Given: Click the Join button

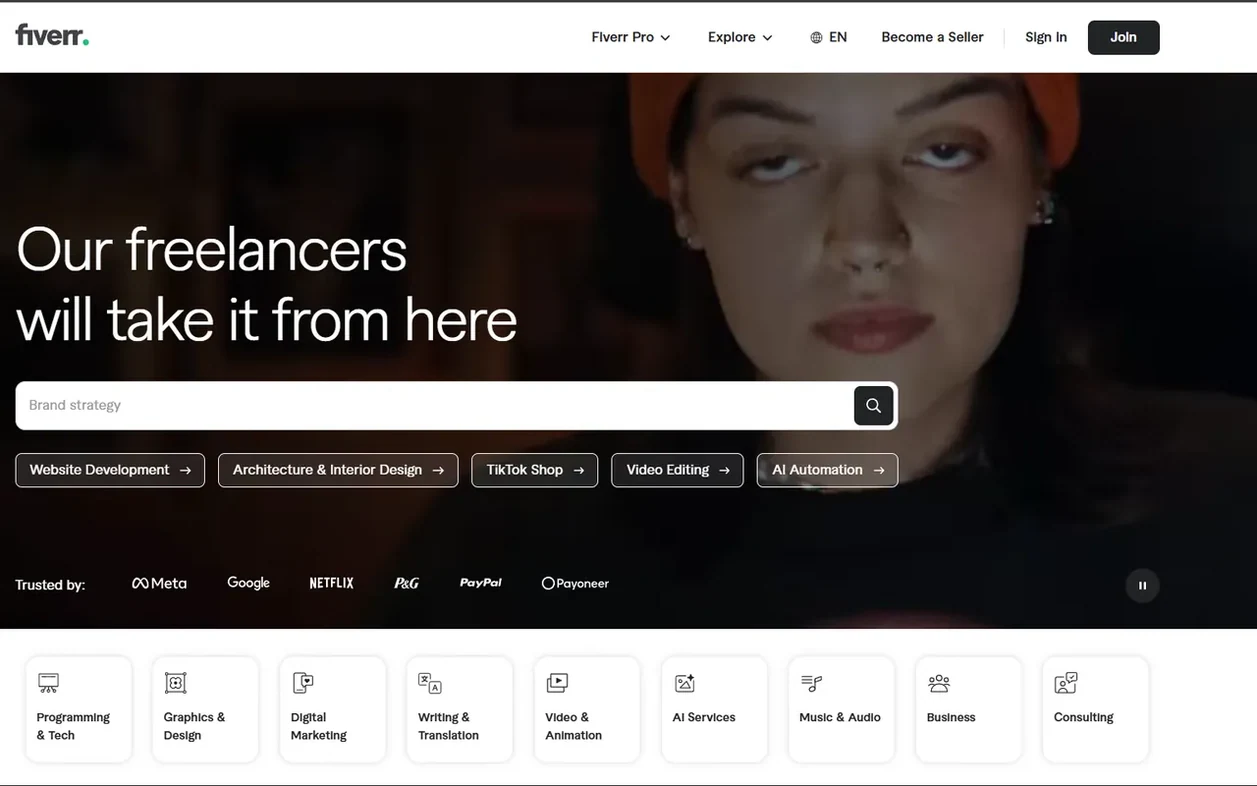Looking at the screenshot, I should [x=1123, y=37].
